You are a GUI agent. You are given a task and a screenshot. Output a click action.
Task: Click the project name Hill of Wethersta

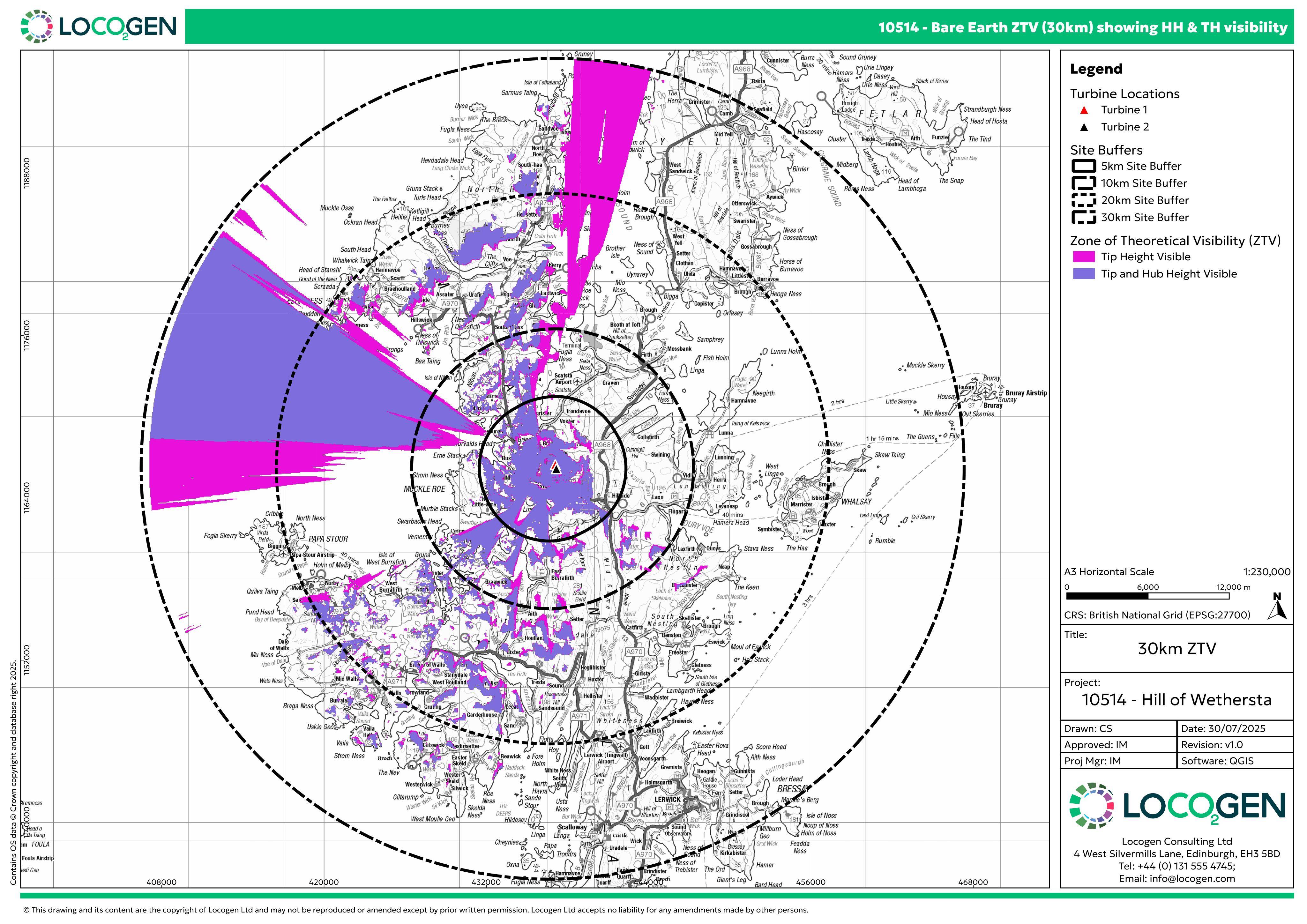[x=1176, y=700]
